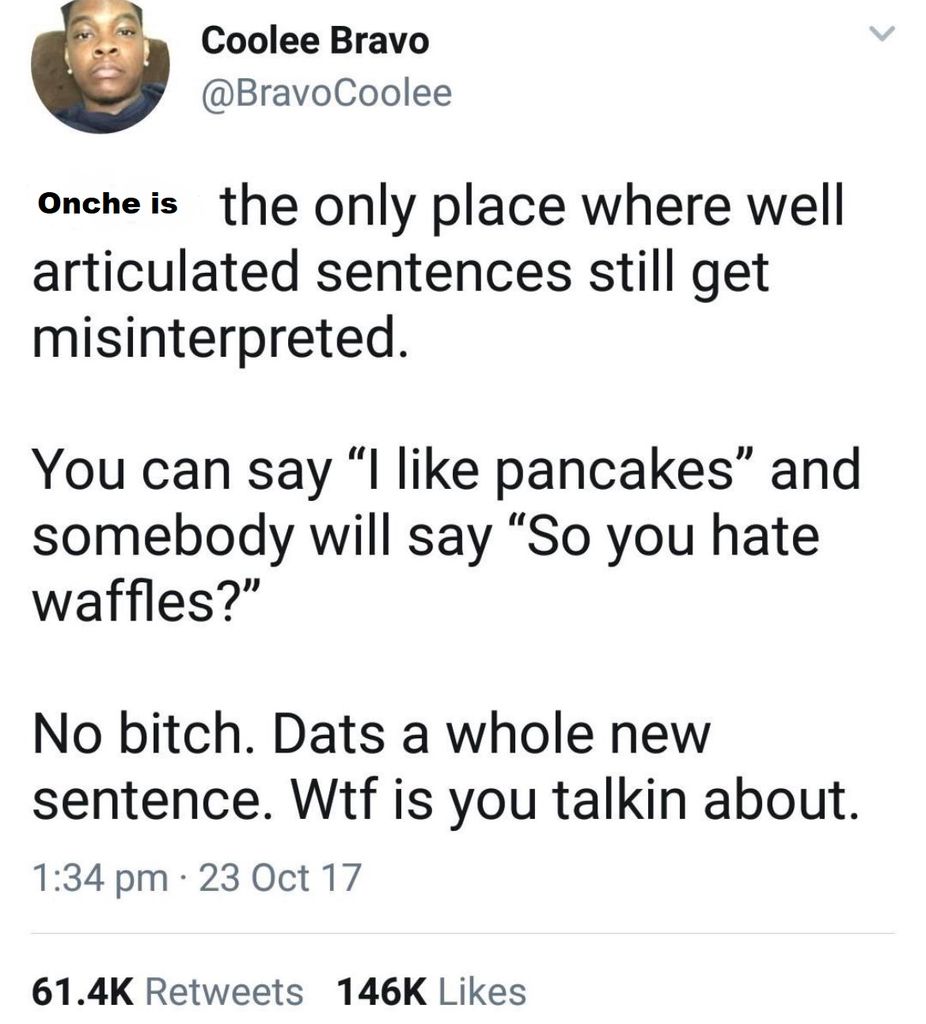Image resolution: width=926 pixels, height=1024 pixels.
Task: View the Likes list label
Action: pyautogui.click(x=483, y=991)
